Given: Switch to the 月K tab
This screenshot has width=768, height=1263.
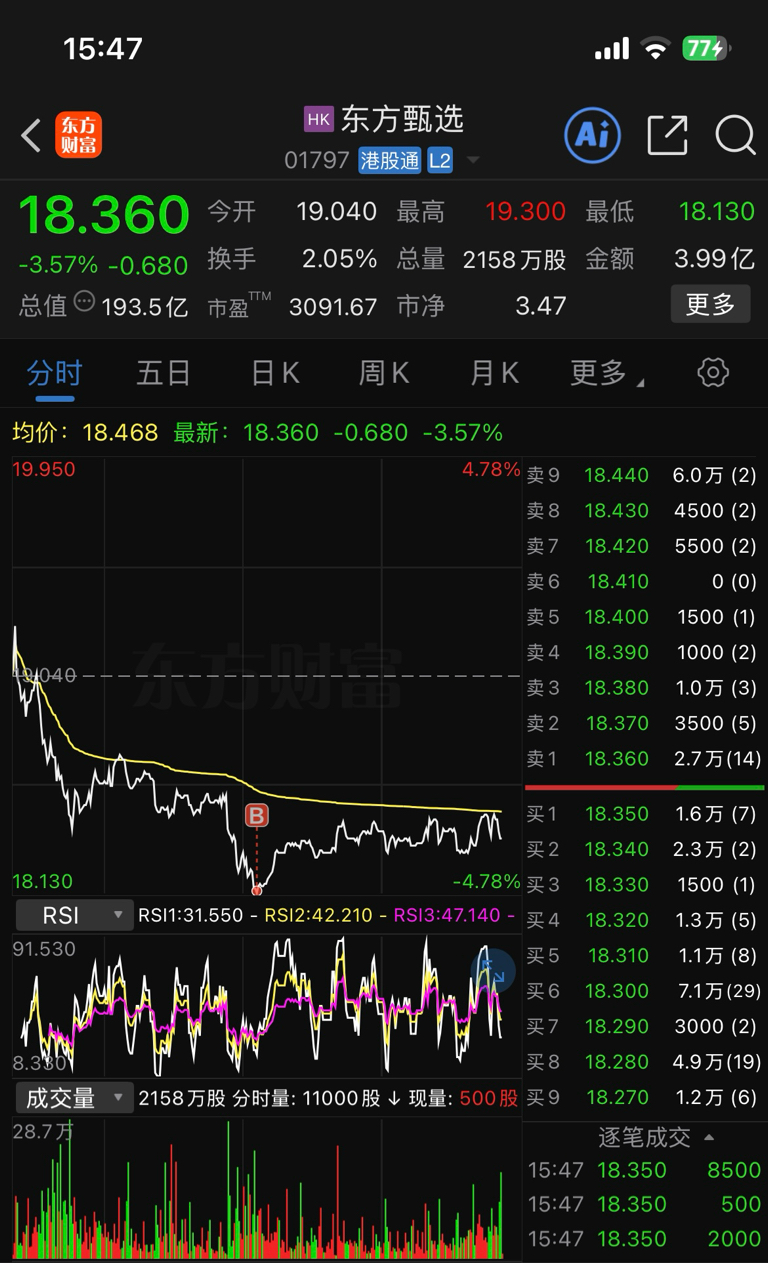Looking at the screenshot, I should (x=494, y=374).
